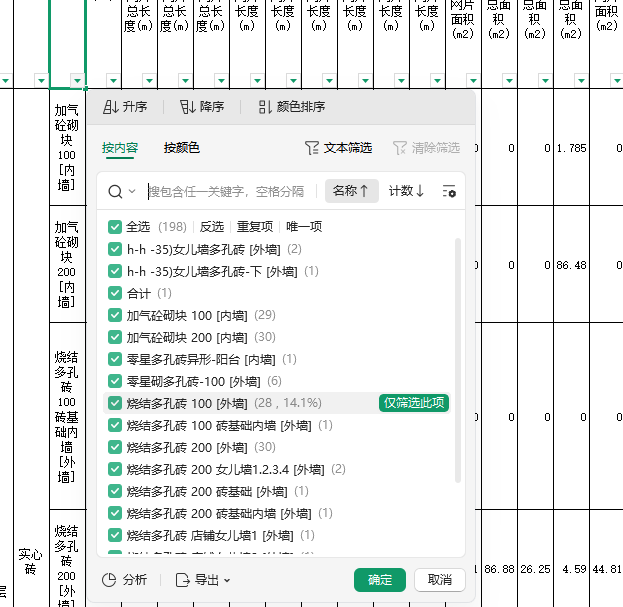
Task: Sort ascending with the 升序 button
Action: pos(125,107)
